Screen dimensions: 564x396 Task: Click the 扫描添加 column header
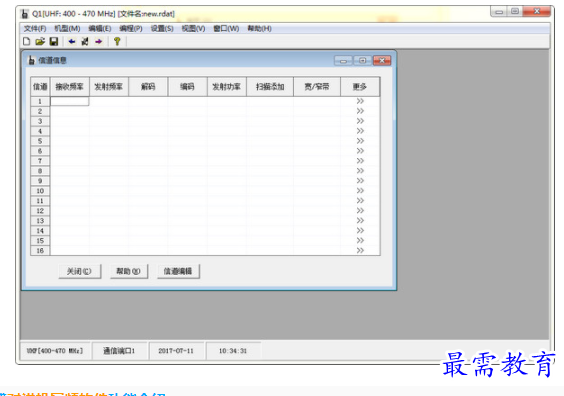(270, 87)
